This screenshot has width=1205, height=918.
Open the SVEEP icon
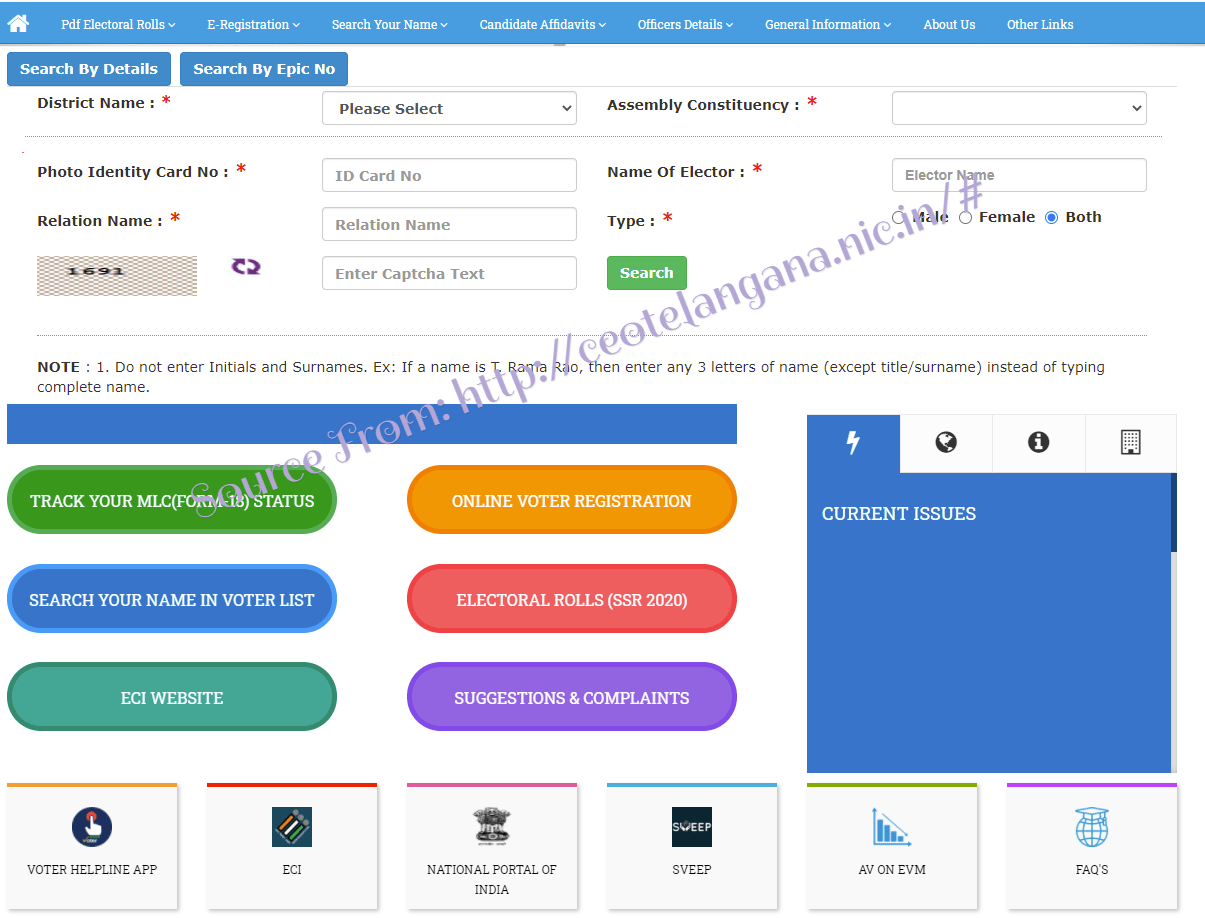pos(691,827)
